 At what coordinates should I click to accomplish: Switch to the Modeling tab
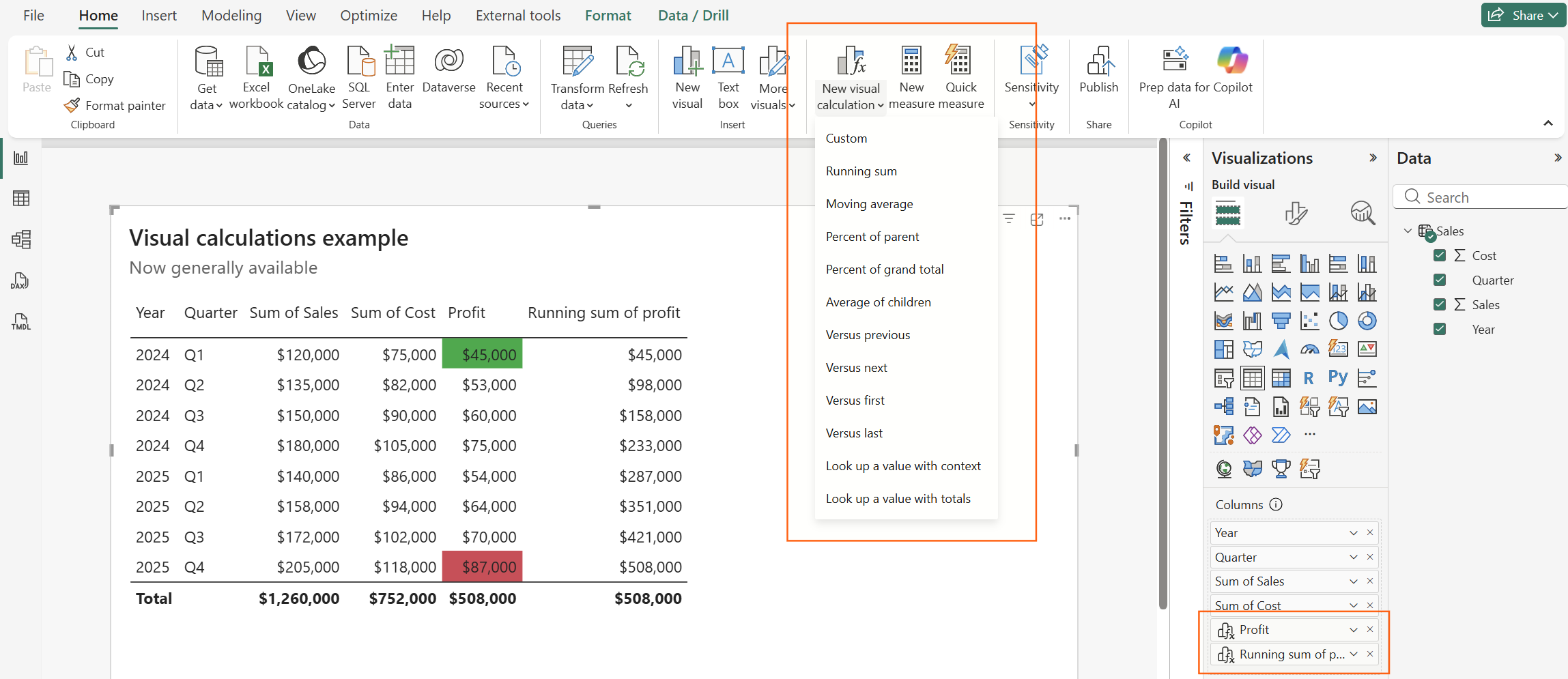[231, 15]
